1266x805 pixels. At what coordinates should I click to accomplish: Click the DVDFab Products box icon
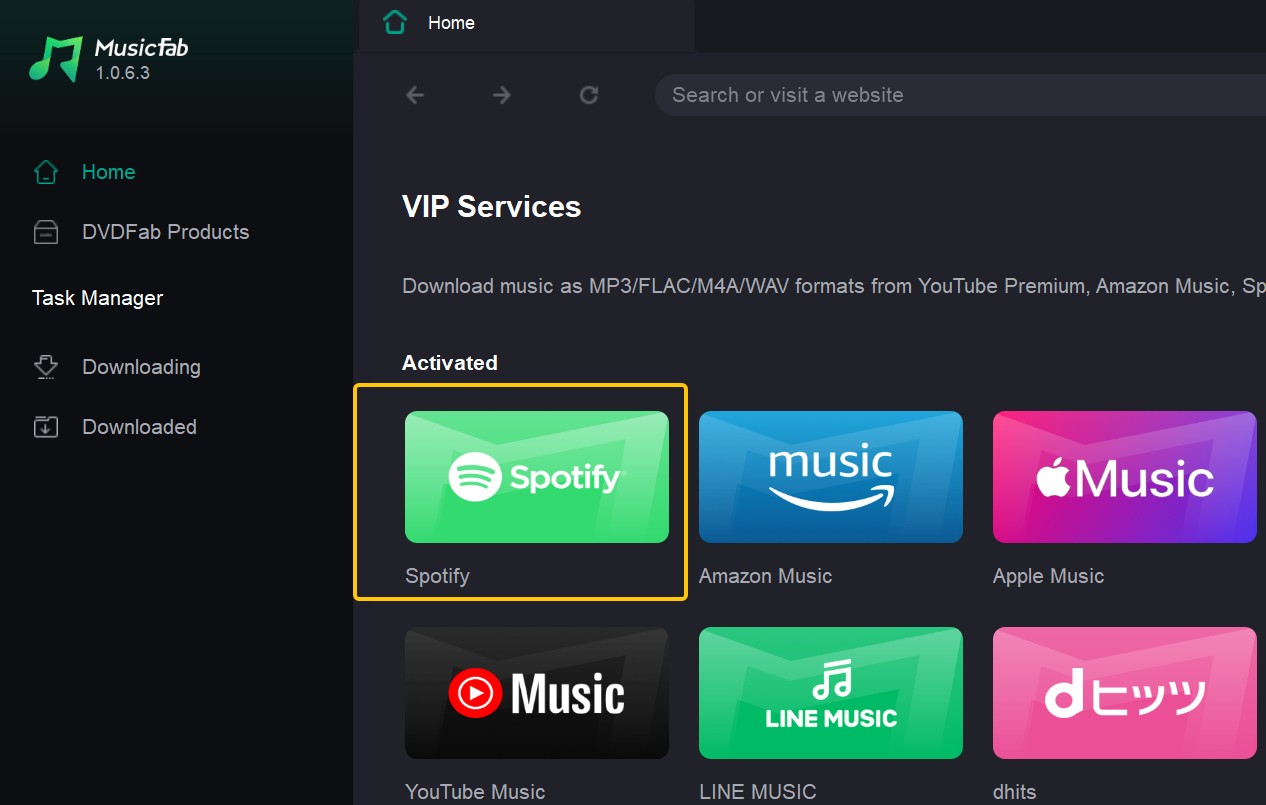click(46, 232)
